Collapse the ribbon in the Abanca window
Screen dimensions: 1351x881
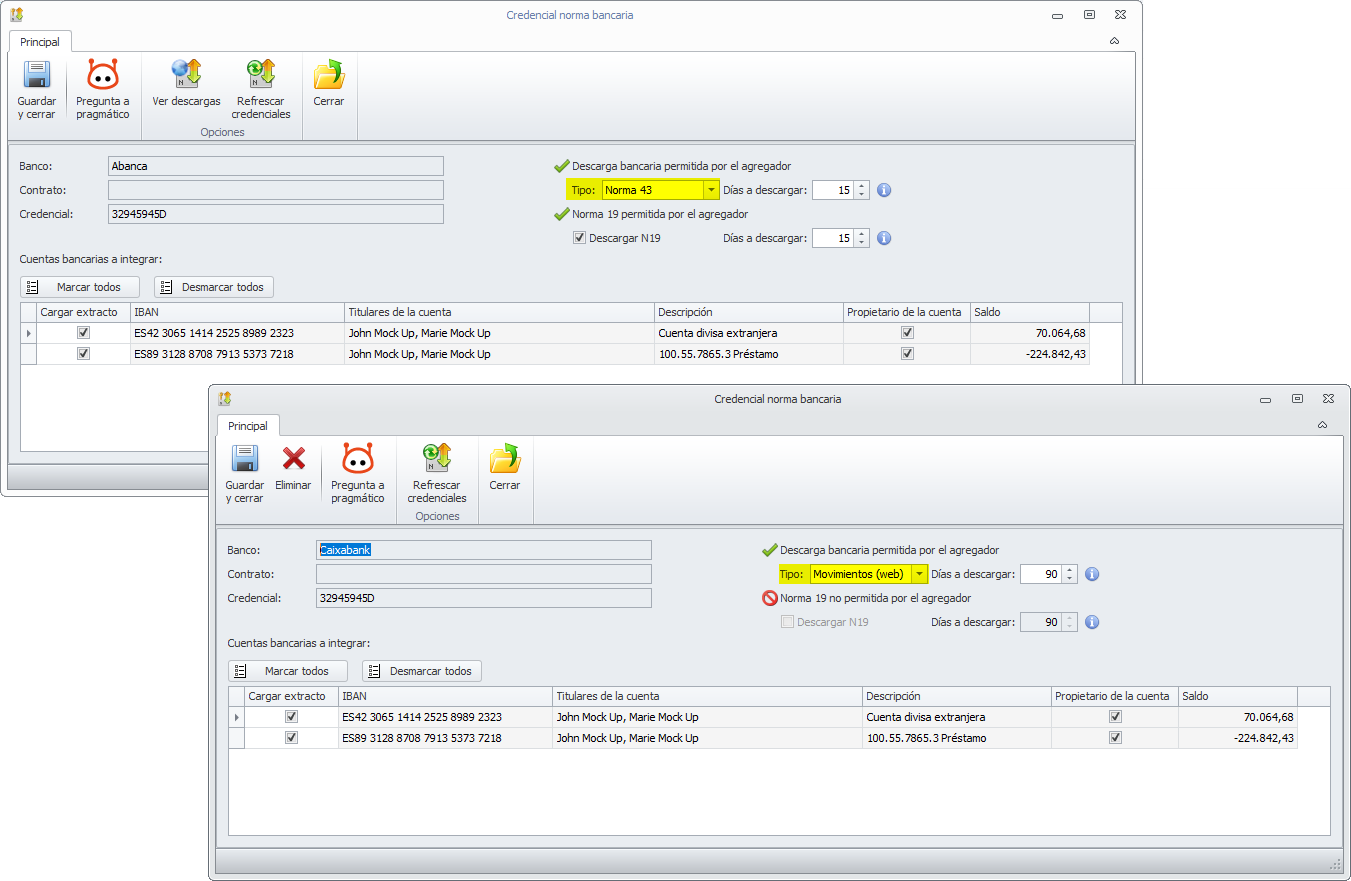1114,42
